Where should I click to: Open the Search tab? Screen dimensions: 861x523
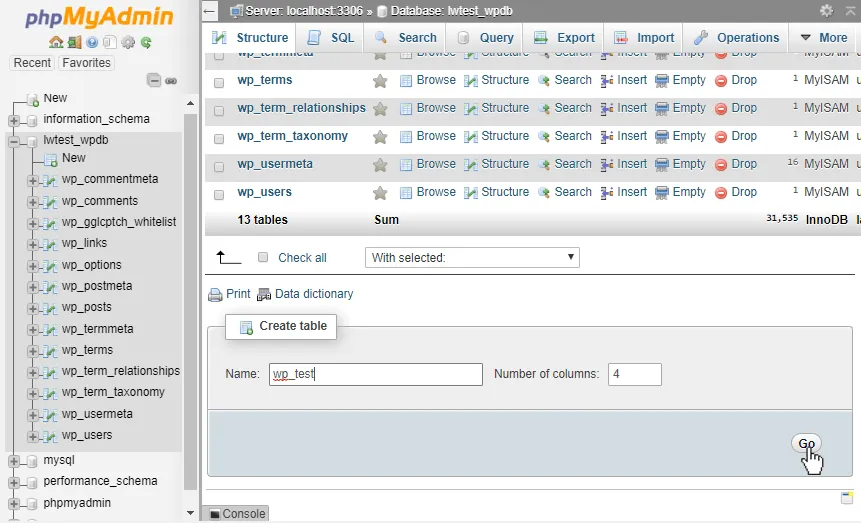coord(406,37)
